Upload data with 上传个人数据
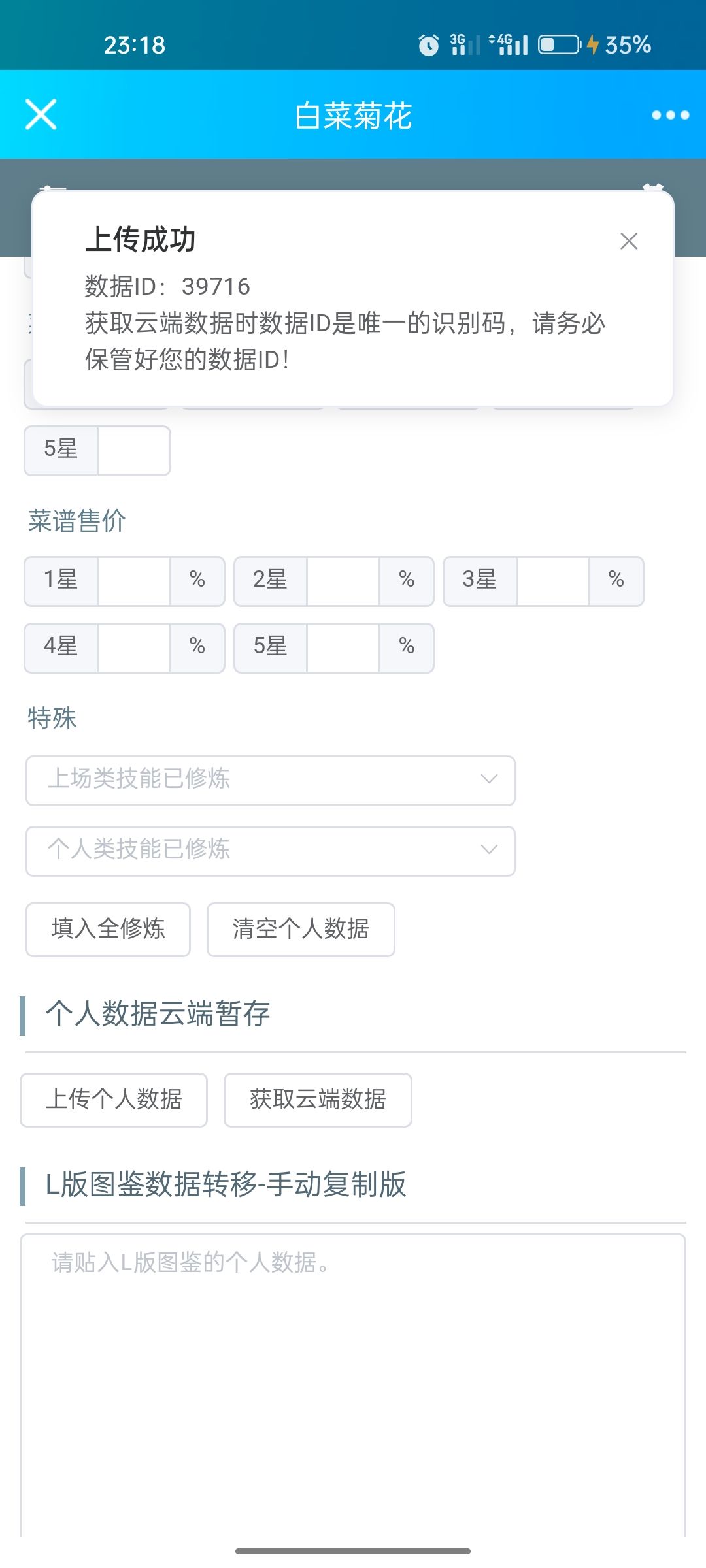The height and width of the screenshot is (1568, 706). [x=114, y=1100]
